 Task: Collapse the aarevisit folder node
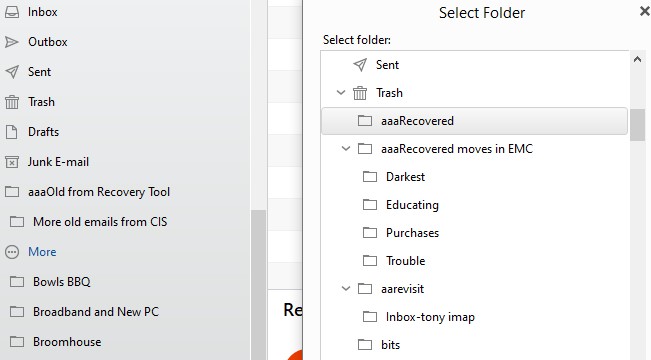click(346, 288)
